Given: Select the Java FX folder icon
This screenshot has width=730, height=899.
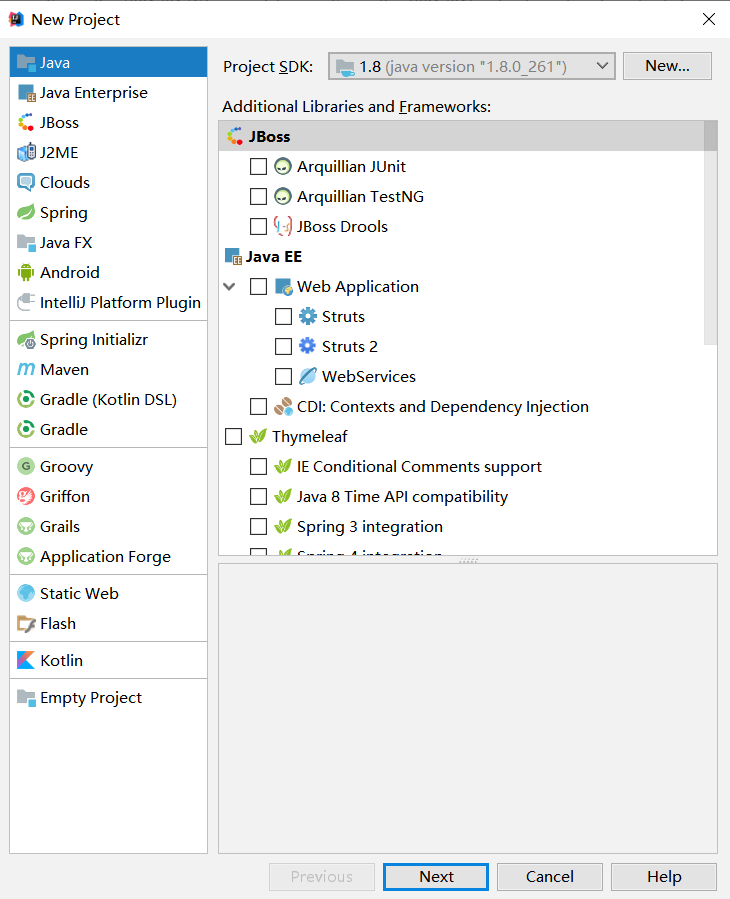Looking at the screenshot, I should pos(26,243).
